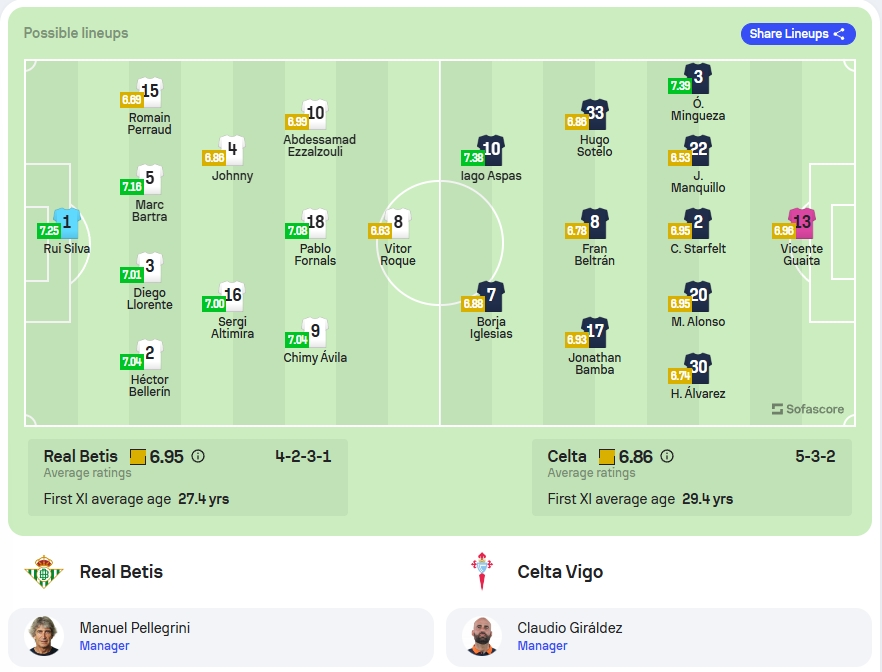The width and height of the screenshot is (882, 672).
Task: Click Iago Aspas number 10 jersey
Action: pos(490,150)
